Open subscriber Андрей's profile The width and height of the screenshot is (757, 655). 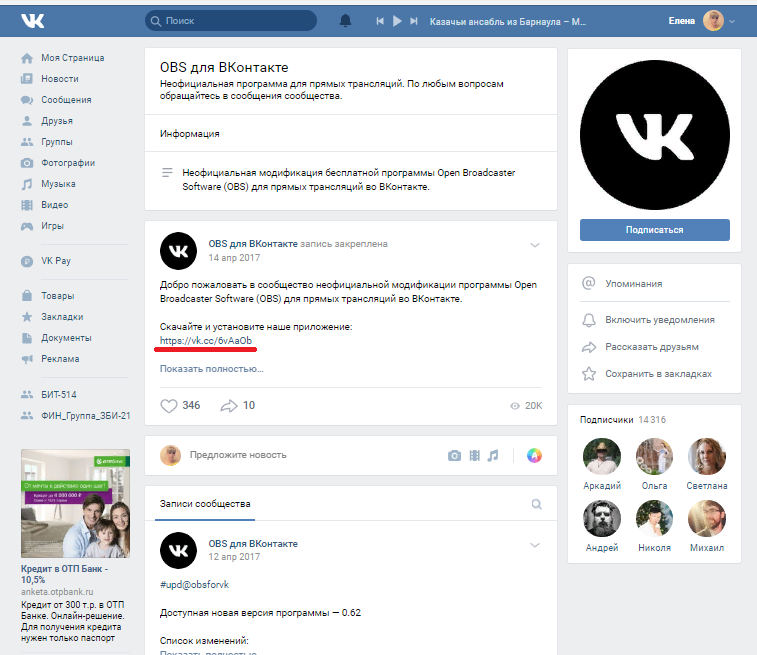pos(602,518)
